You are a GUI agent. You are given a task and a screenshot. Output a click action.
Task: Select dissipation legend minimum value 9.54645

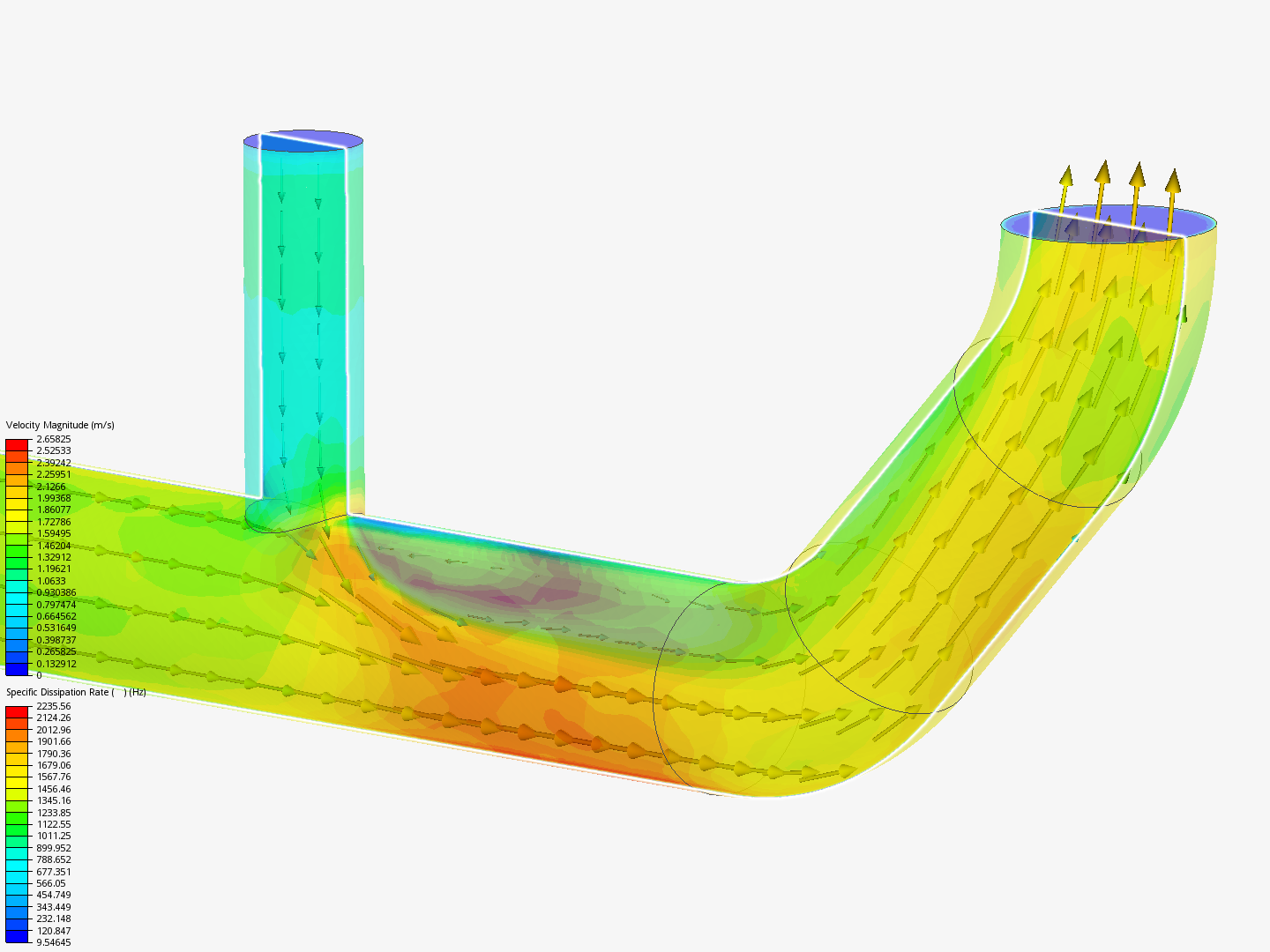[54, 942]
